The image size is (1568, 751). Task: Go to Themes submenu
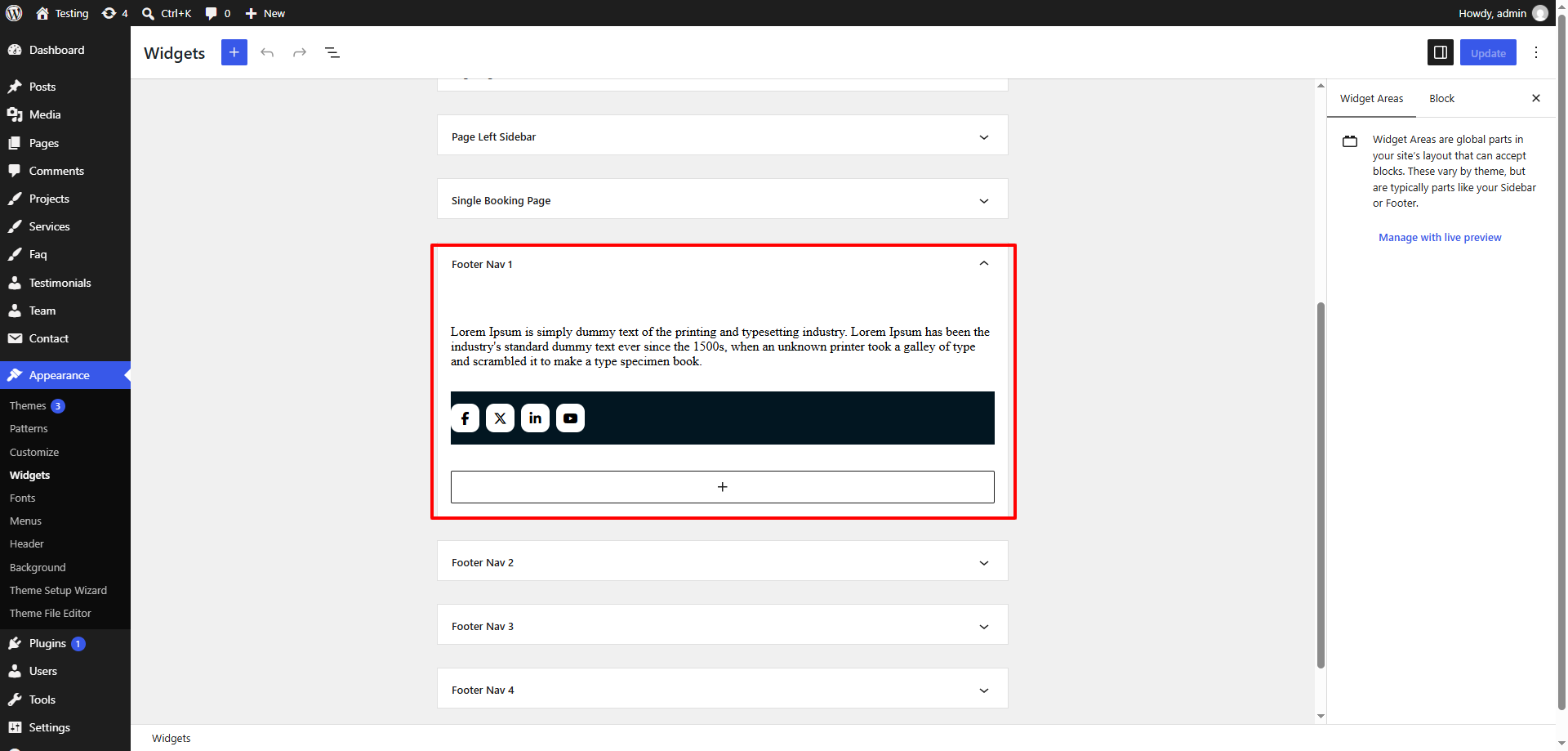[28, 405]
